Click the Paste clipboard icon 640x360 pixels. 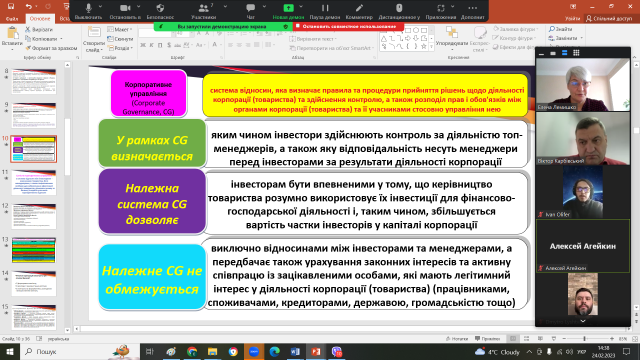12,33
